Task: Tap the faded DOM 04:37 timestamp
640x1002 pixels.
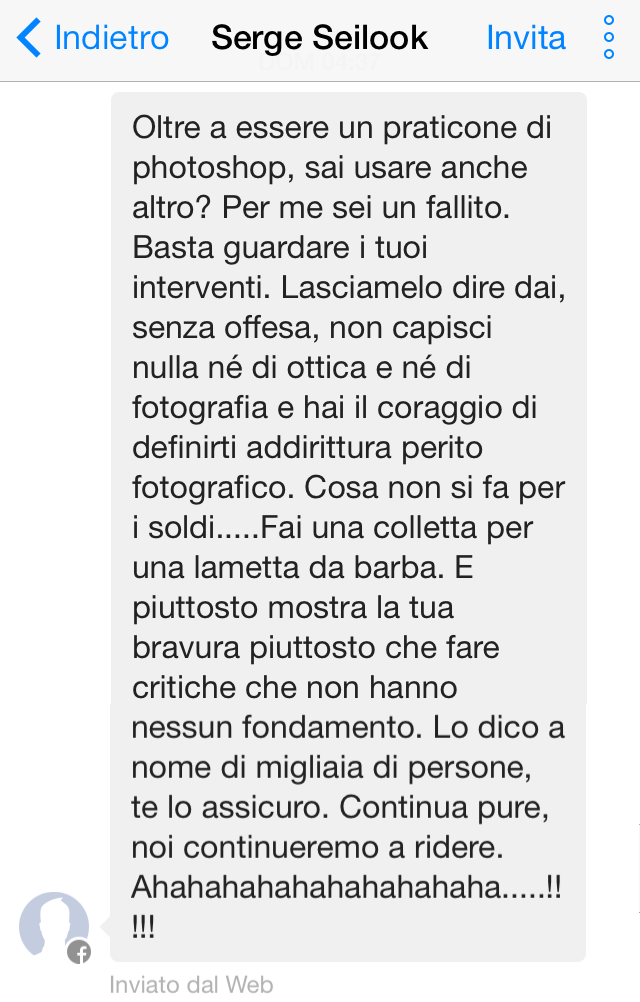Action: point(319,63)
